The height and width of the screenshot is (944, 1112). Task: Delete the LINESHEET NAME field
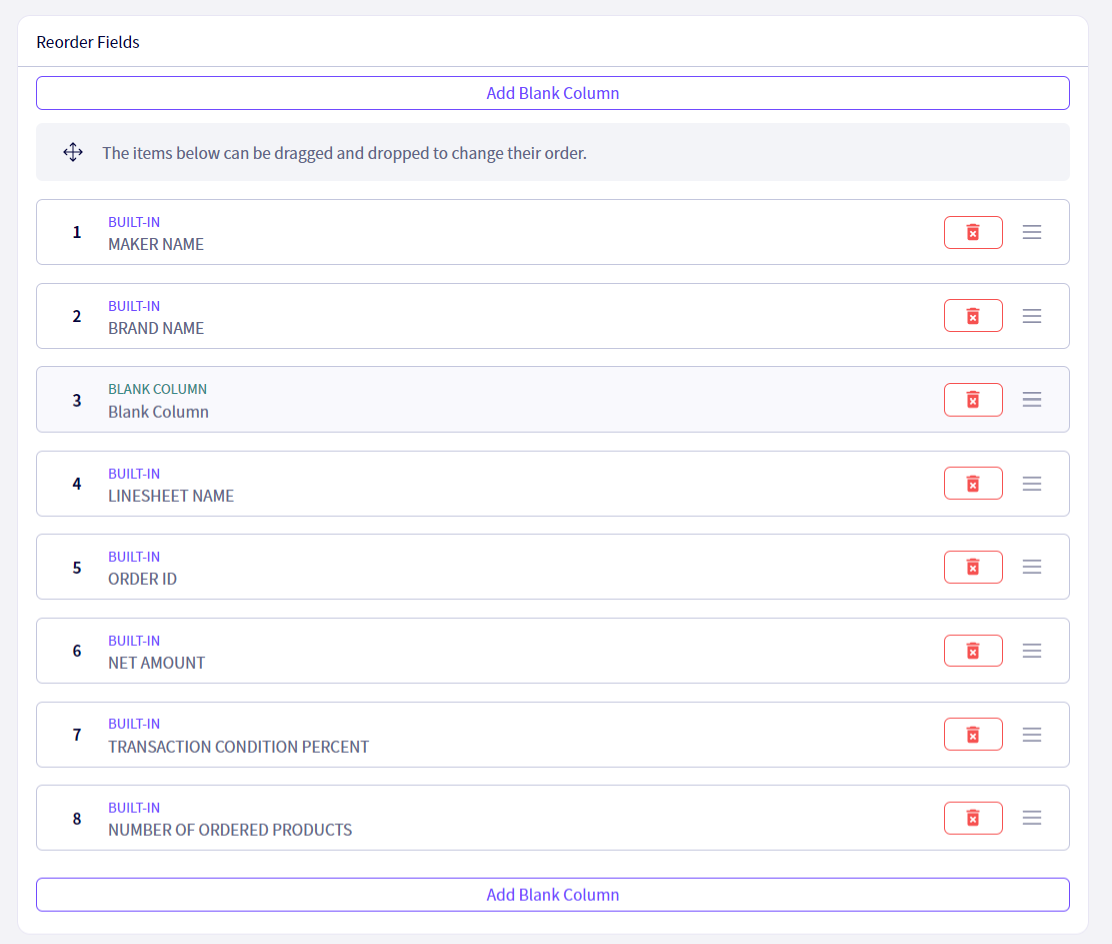pyautogui.click(x=973, y=484)
